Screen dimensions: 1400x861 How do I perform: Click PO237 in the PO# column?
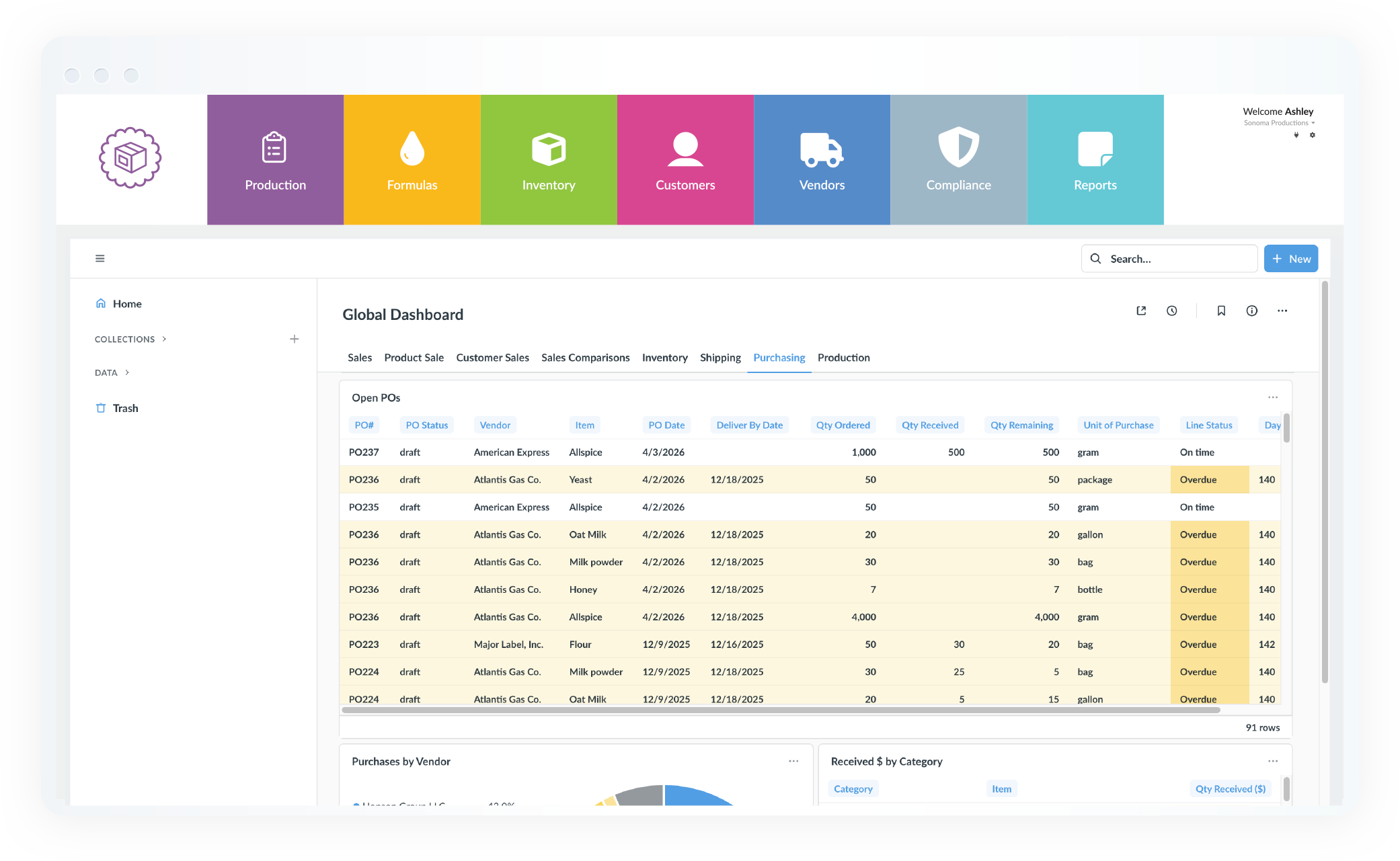(364, 452)
